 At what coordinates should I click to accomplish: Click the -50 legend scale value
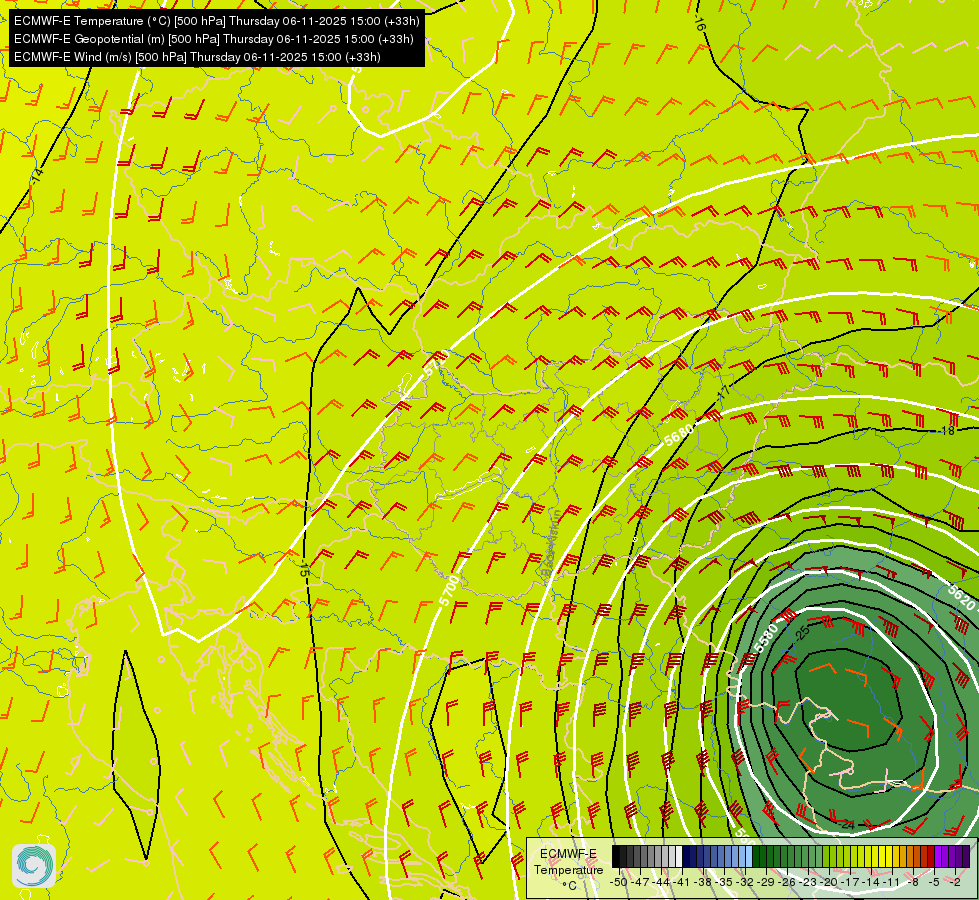coord(618,882)
